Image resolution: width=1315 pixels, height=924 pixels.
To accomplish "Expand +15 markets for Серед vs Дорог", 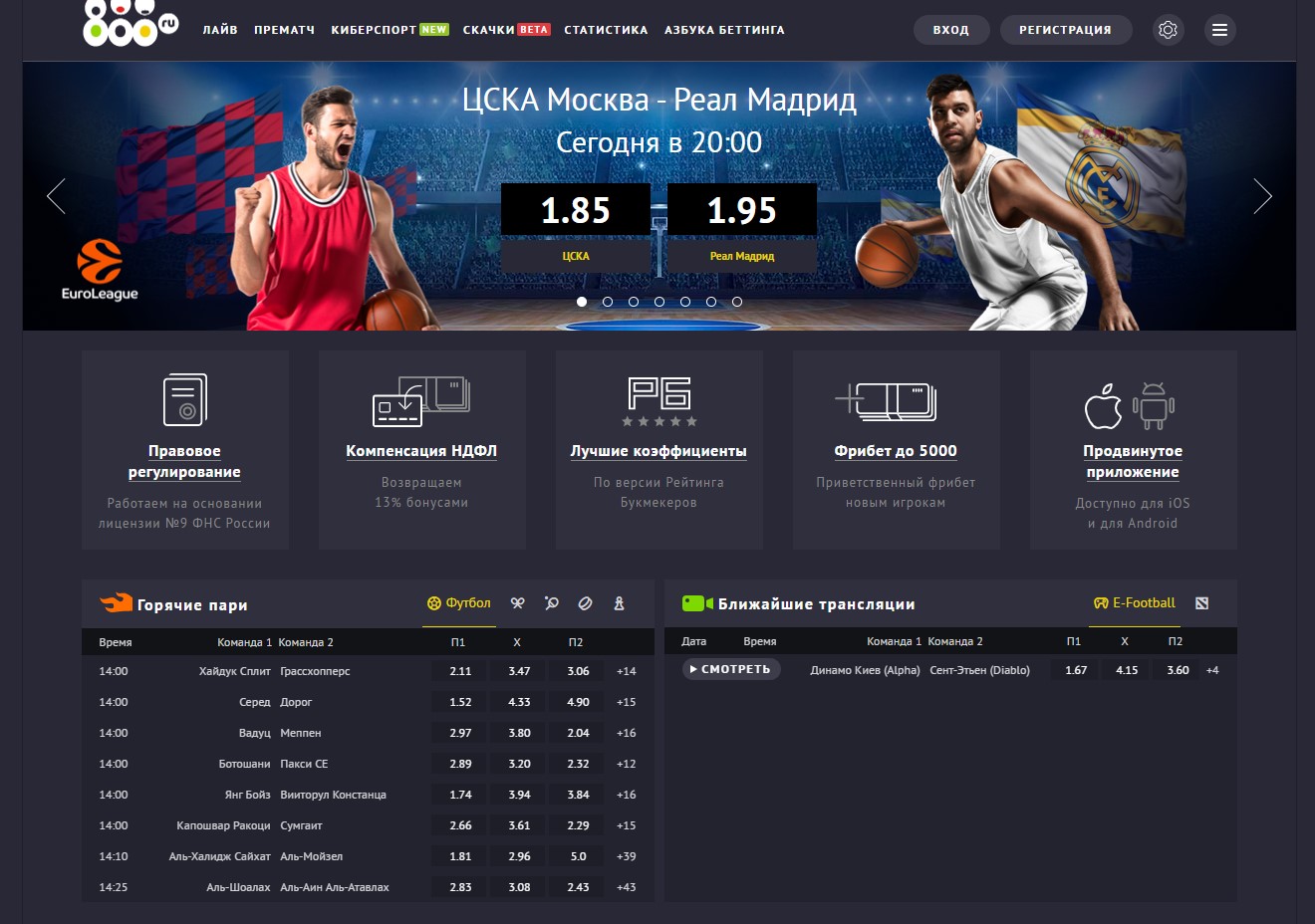I will [627, 702].
